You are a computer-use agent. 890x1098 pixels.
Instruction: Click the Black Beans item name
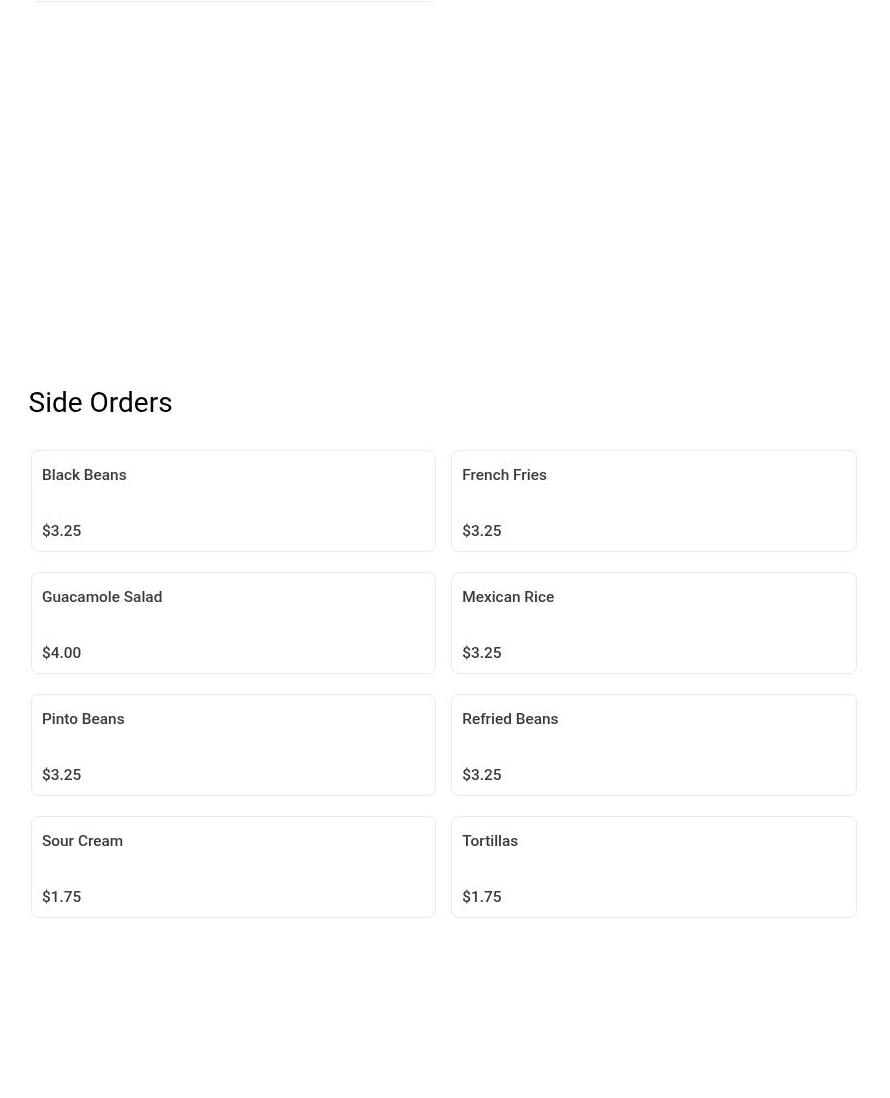pos(84,475)
